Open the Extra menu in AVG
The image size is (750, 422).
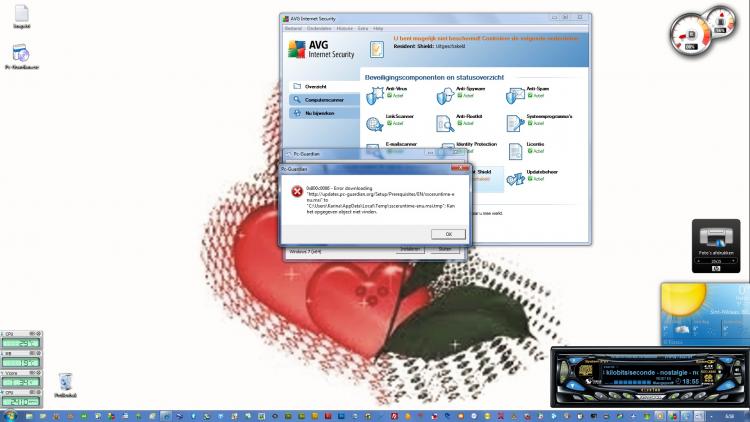[x=363, y=29]
